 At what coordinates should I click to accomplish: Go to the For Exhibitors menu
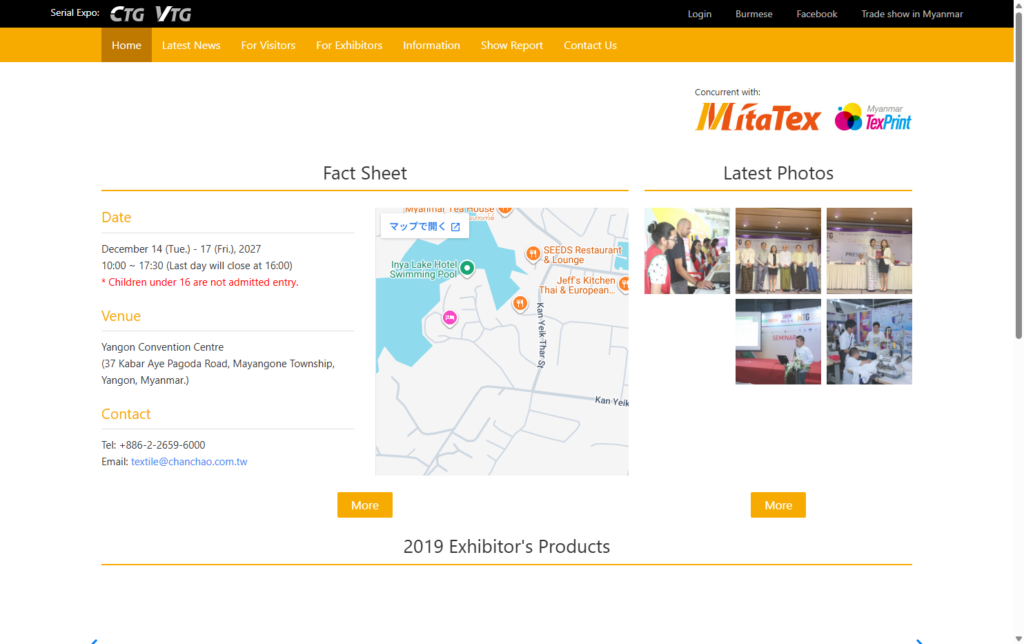pos(349,45)
